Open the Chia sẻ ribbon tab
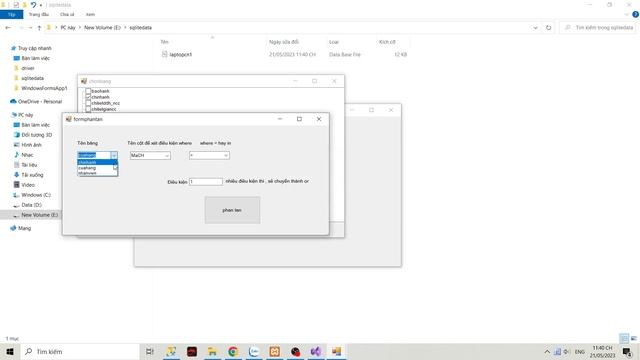The image size is (640, 360). coord(67,14)
